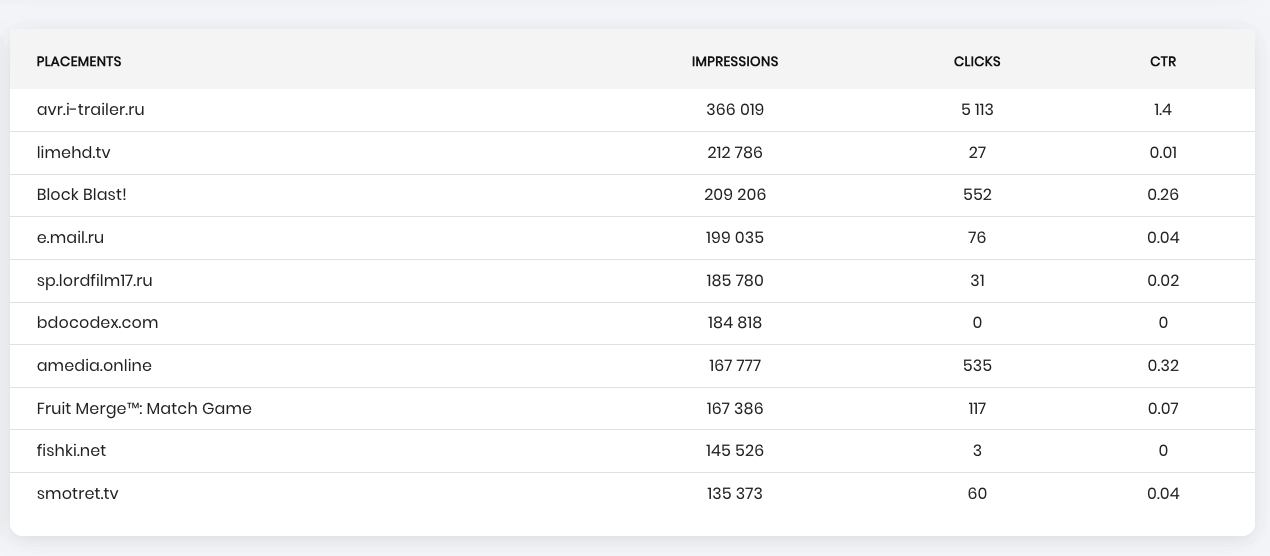Open the Block Blast! placement
Image resolution: width=1270 pixels, height=556 pixels.
click(x=82, y=195)
